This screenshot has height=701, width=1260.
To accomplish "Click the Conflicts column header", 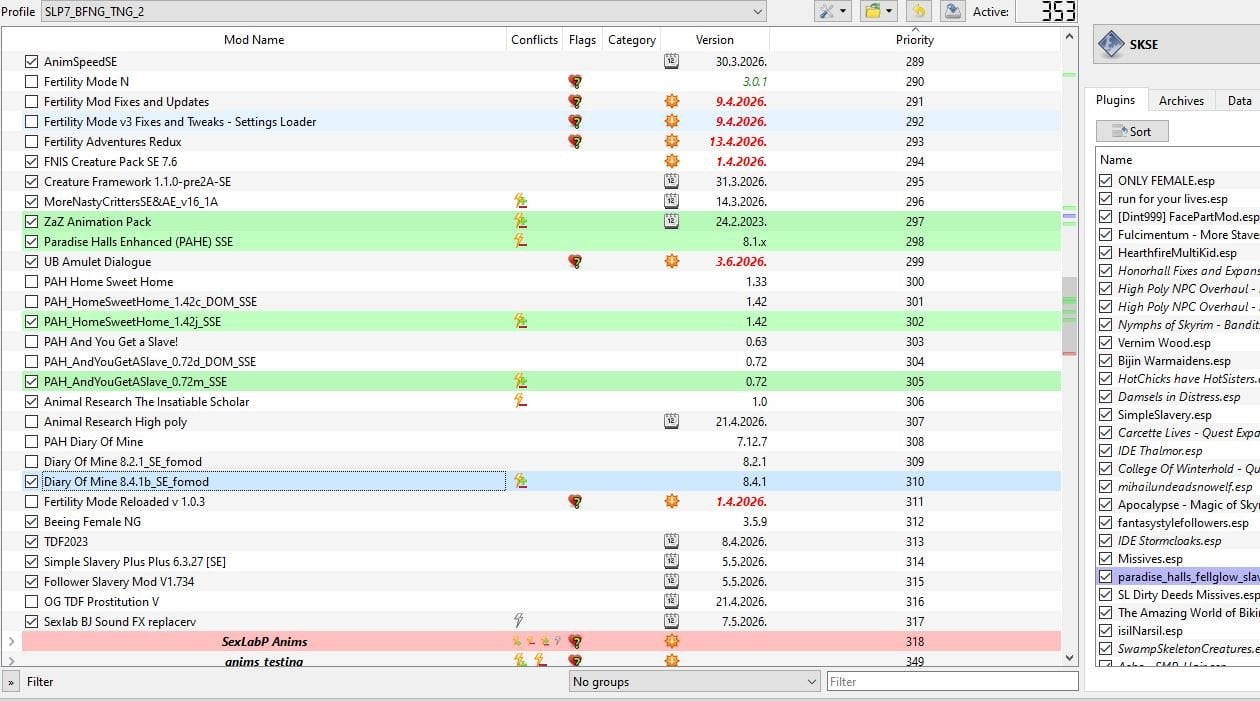I will [x=534, y=40].
